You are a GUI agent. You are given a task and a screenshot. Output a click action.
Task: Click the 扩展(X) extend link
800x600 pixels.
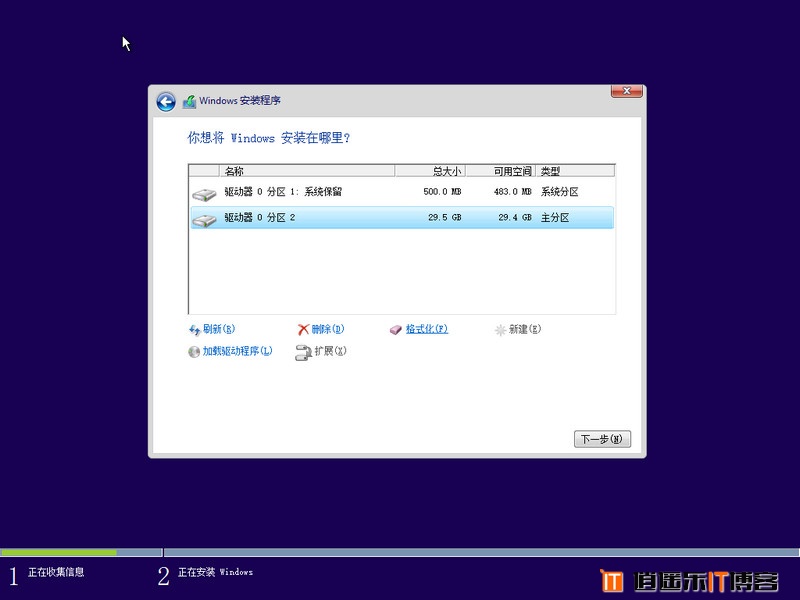point(331,351)
